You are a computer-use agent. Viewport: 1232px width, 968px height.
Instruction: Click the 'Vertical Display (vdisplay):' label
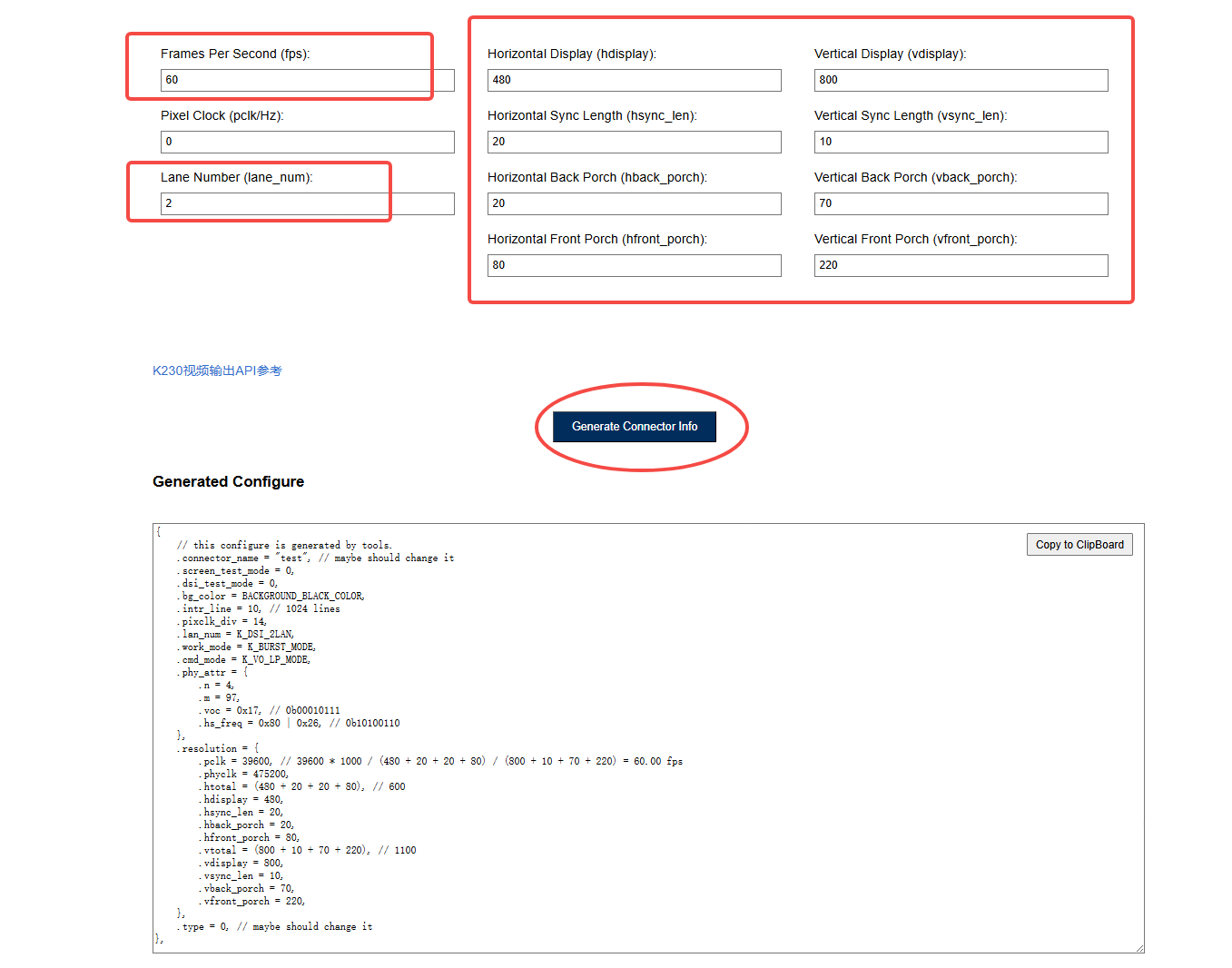(891, 54)
